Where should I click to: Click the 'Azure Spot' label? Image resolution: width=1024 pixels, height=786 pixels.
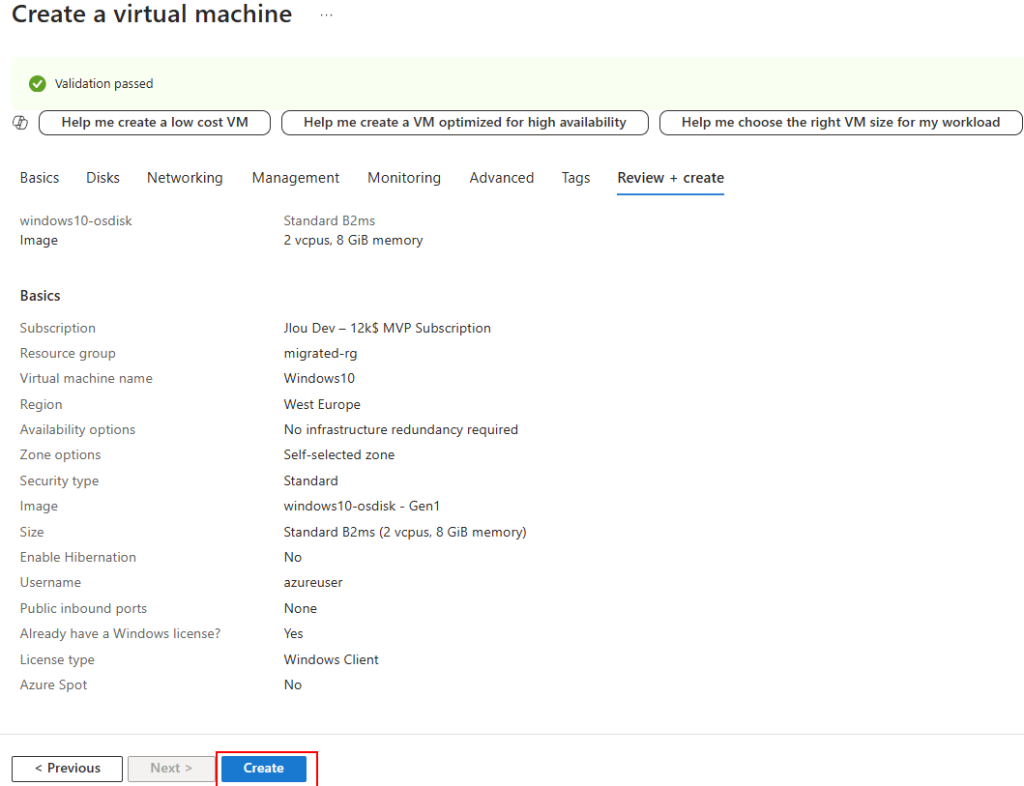(53, 685)
